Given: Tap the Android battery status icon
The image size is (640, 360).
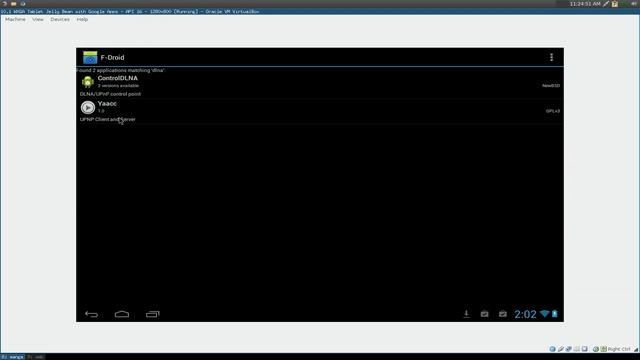Looking at the screenshot, I should pyautogui.click(x=555, y=313).
